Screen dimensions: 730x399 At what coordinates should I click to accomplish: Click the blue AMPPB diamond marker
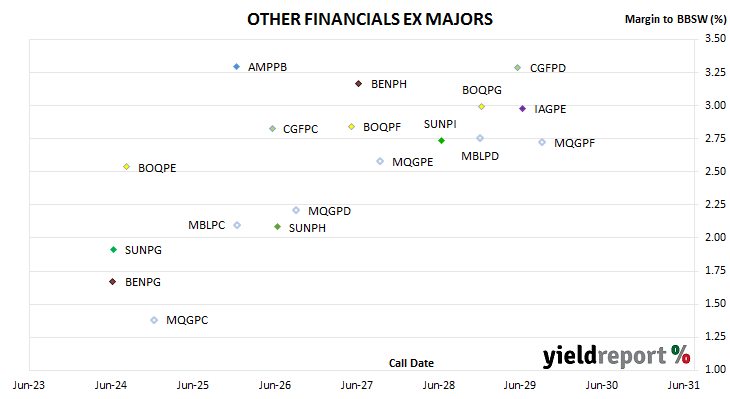(237, 67)
